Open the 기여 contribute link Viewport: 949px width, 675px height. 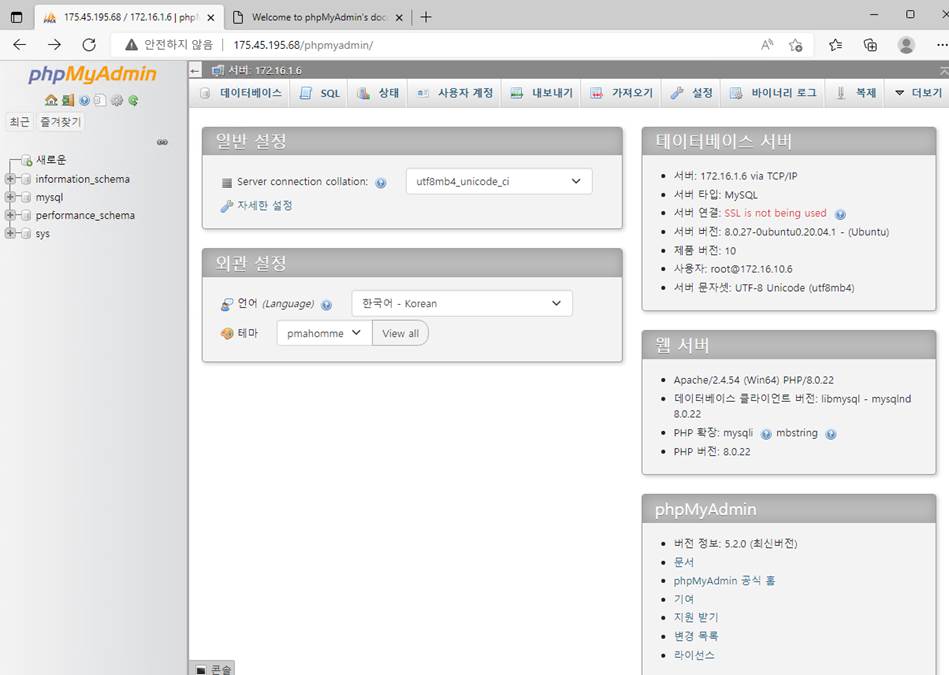point(683,599)
